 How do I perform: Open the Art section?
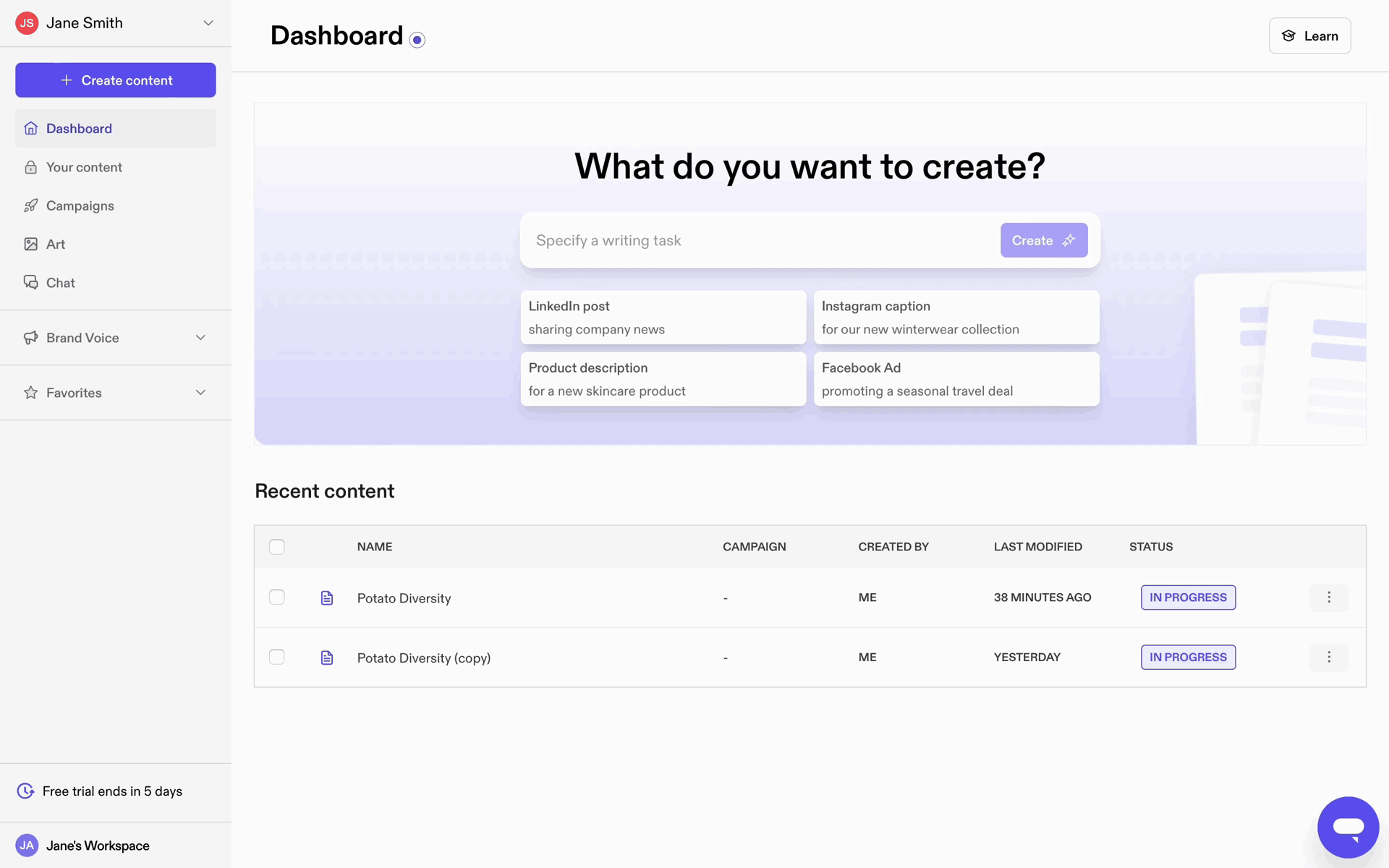pos(116,244)
